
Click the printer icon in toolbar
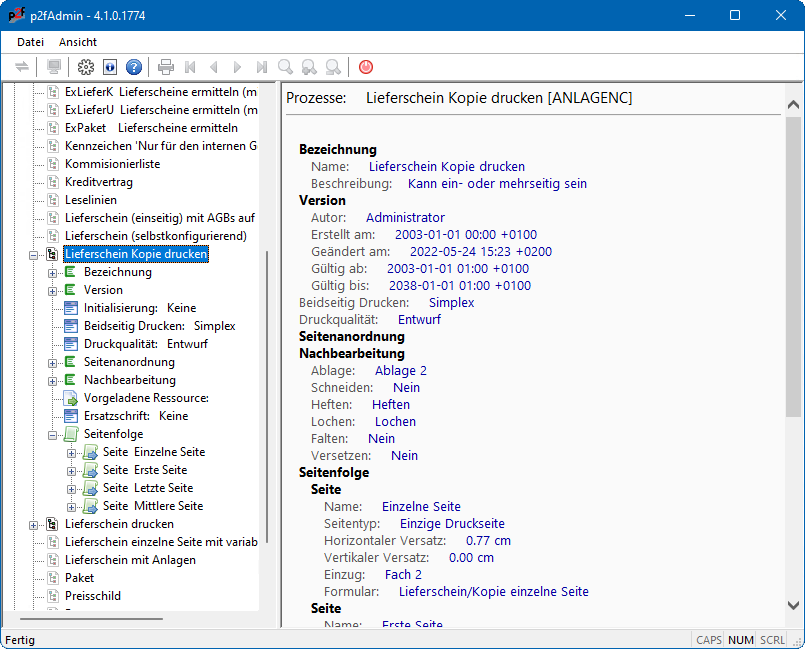click(166, 67)
